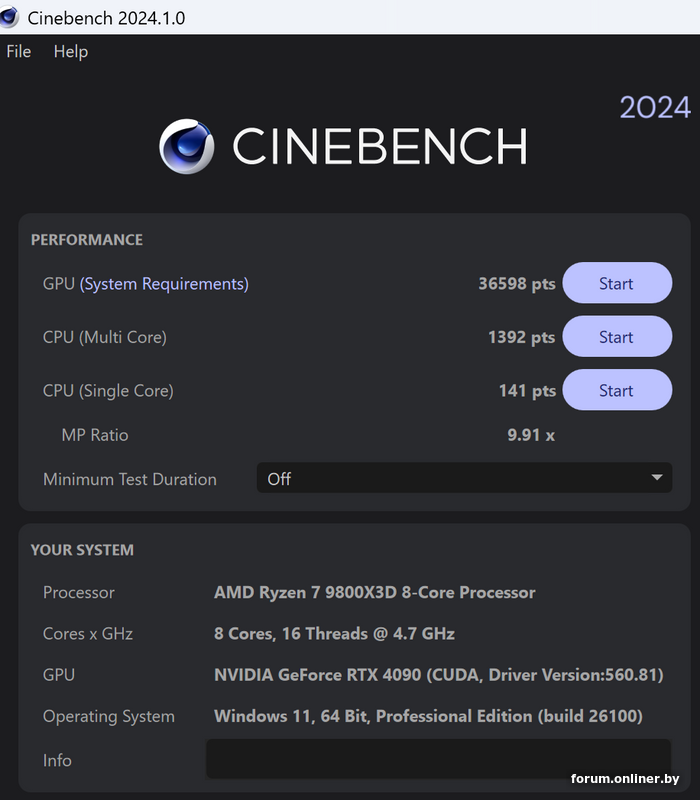
Task: Click the CINEBENCH wordmark banner
Action: [380, 146]
